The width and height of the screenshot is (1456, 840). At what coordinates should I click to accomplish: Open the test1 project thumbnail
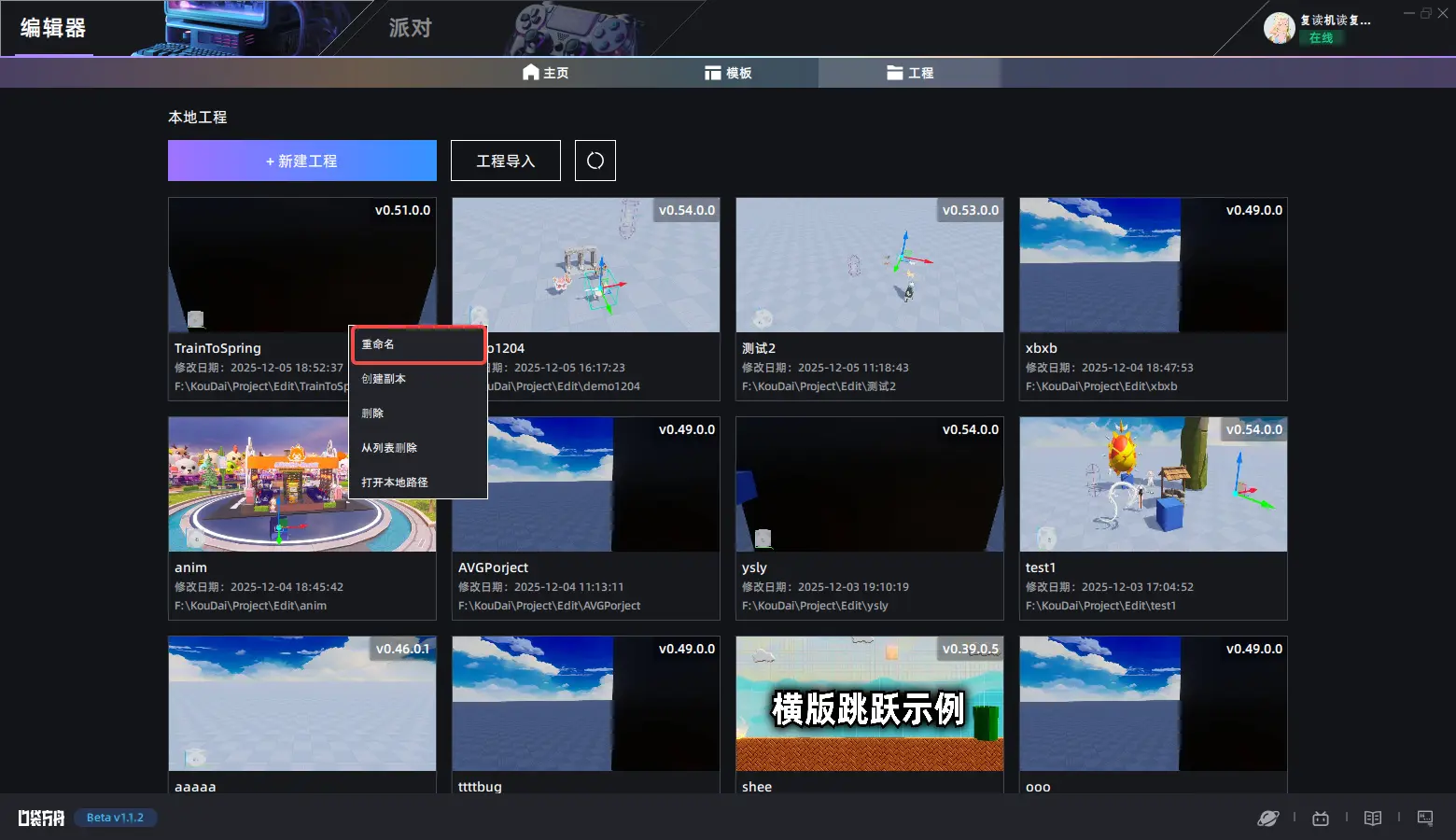1153,484
